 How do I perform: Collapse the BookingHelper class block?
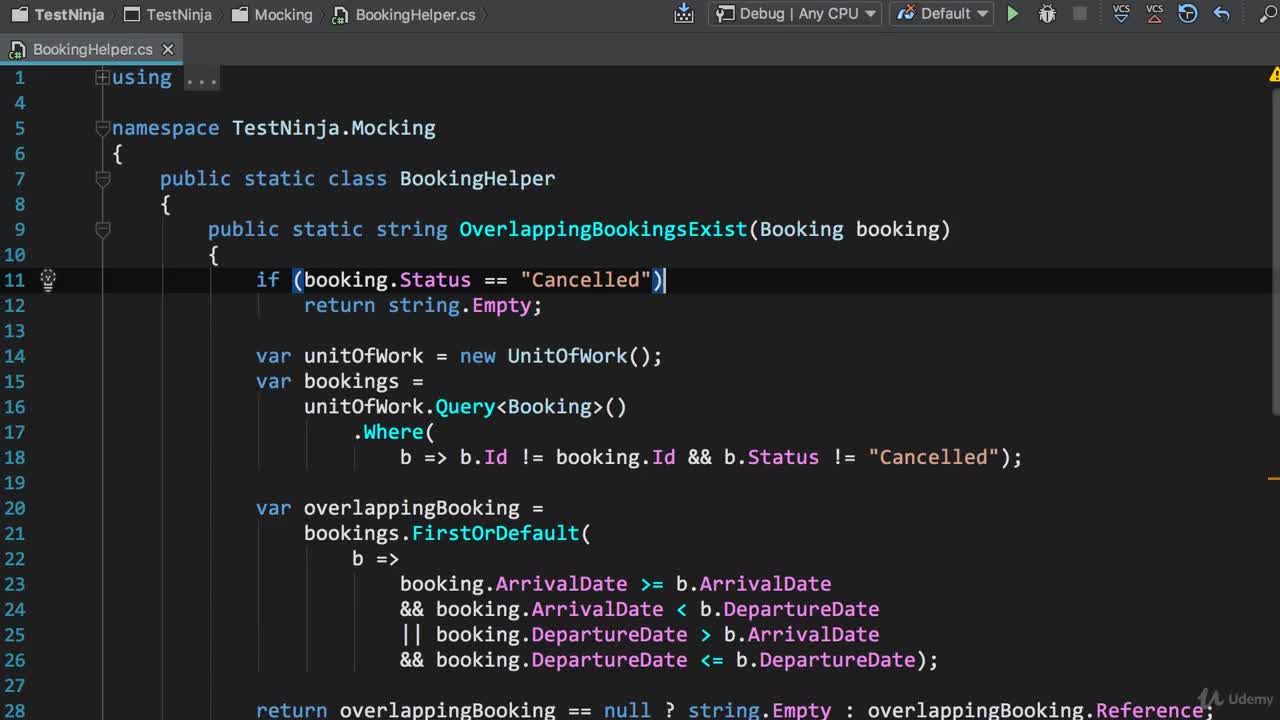coord(102,179)
